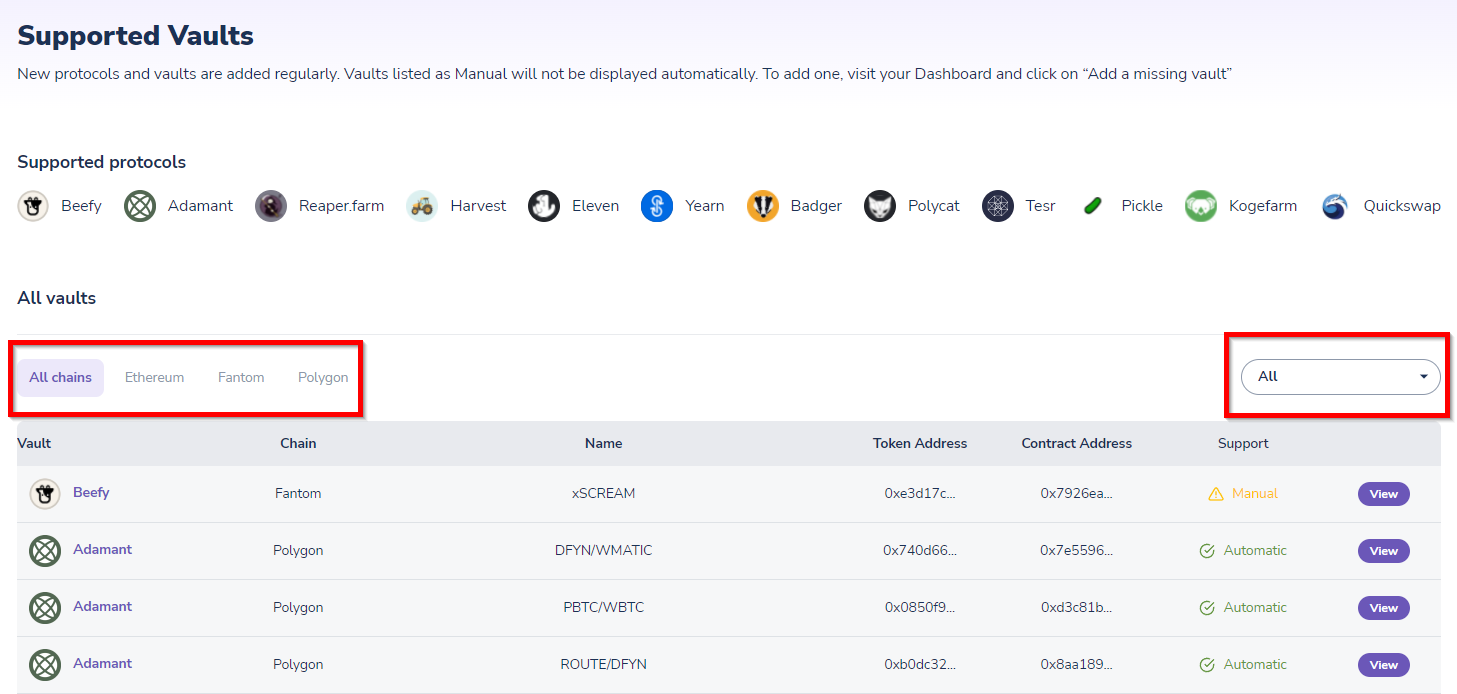Click token address 0x740d66...
The width and height of the screenshot is (1457, 694).
pos(920,551)
